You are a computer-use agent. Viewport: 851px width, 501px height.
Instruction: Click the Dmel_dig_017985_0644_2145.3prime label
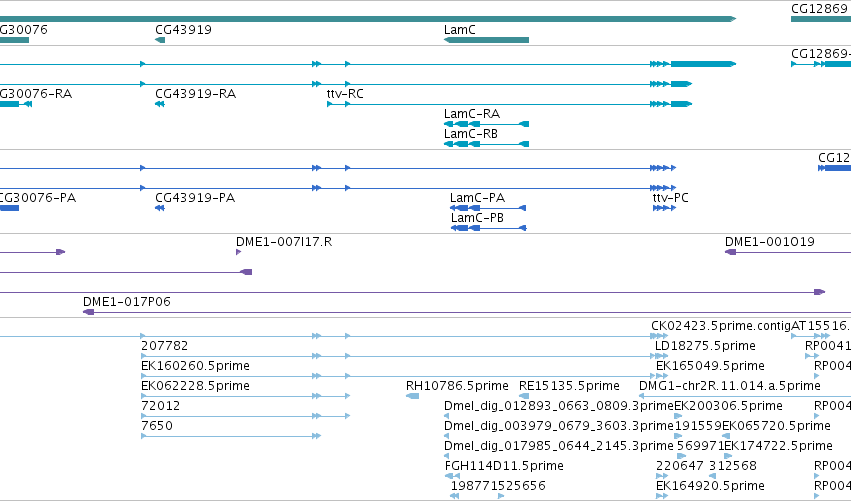pos(558,446)
